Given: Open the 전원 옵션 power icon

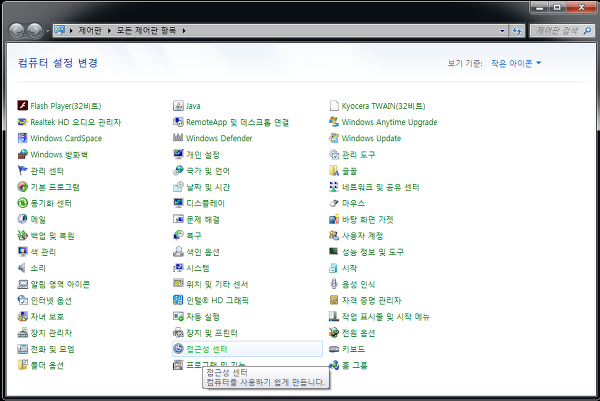Looking at the screenshot, I should (x=334, y=333).
